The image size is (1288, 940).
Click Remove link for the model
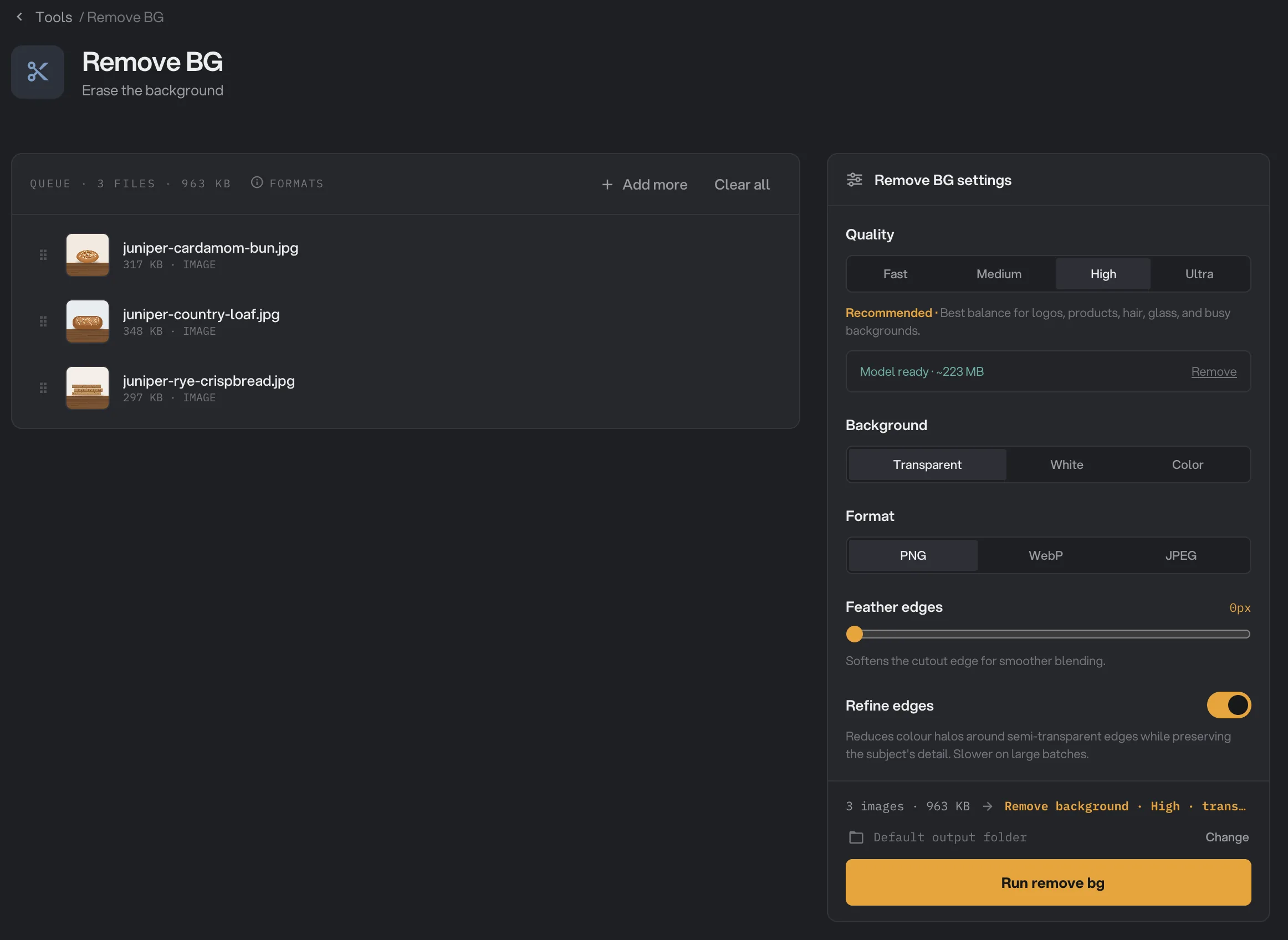(x=1214, y=371)
